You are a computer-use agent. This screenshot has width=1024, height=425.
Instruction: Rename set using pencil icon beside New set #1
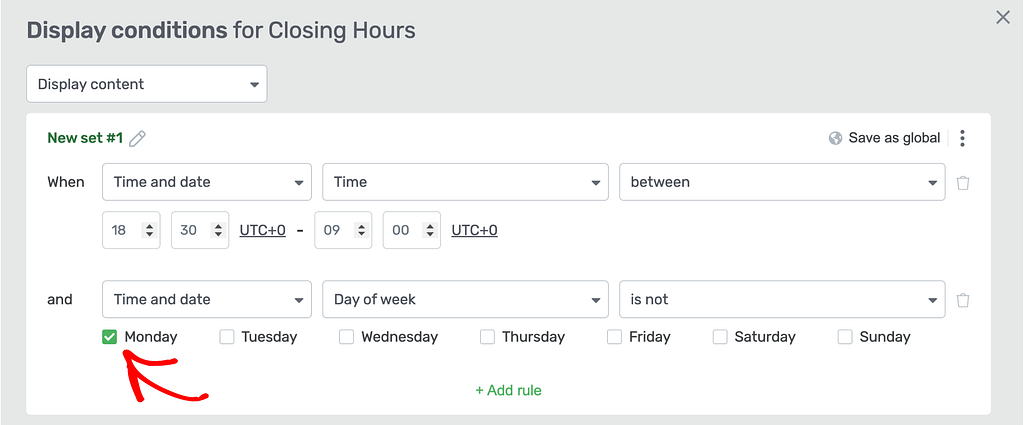coord(137,138)
